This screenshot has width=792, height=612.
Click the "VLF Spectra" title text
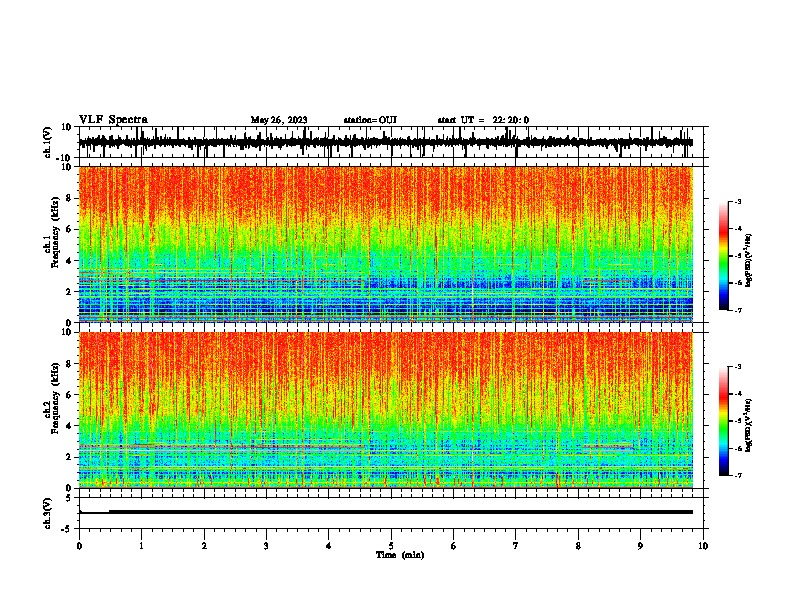coord(113,120)
